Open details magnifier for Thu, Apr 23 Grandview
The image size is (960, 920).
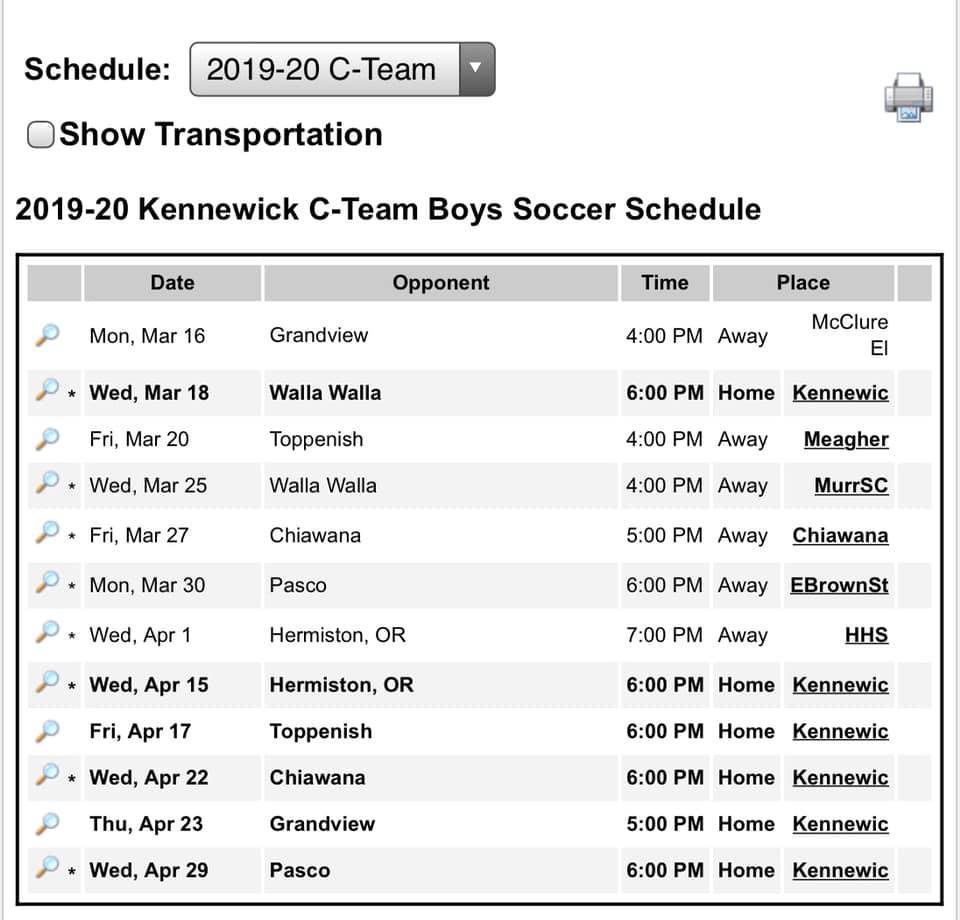(x=48, y=824)
